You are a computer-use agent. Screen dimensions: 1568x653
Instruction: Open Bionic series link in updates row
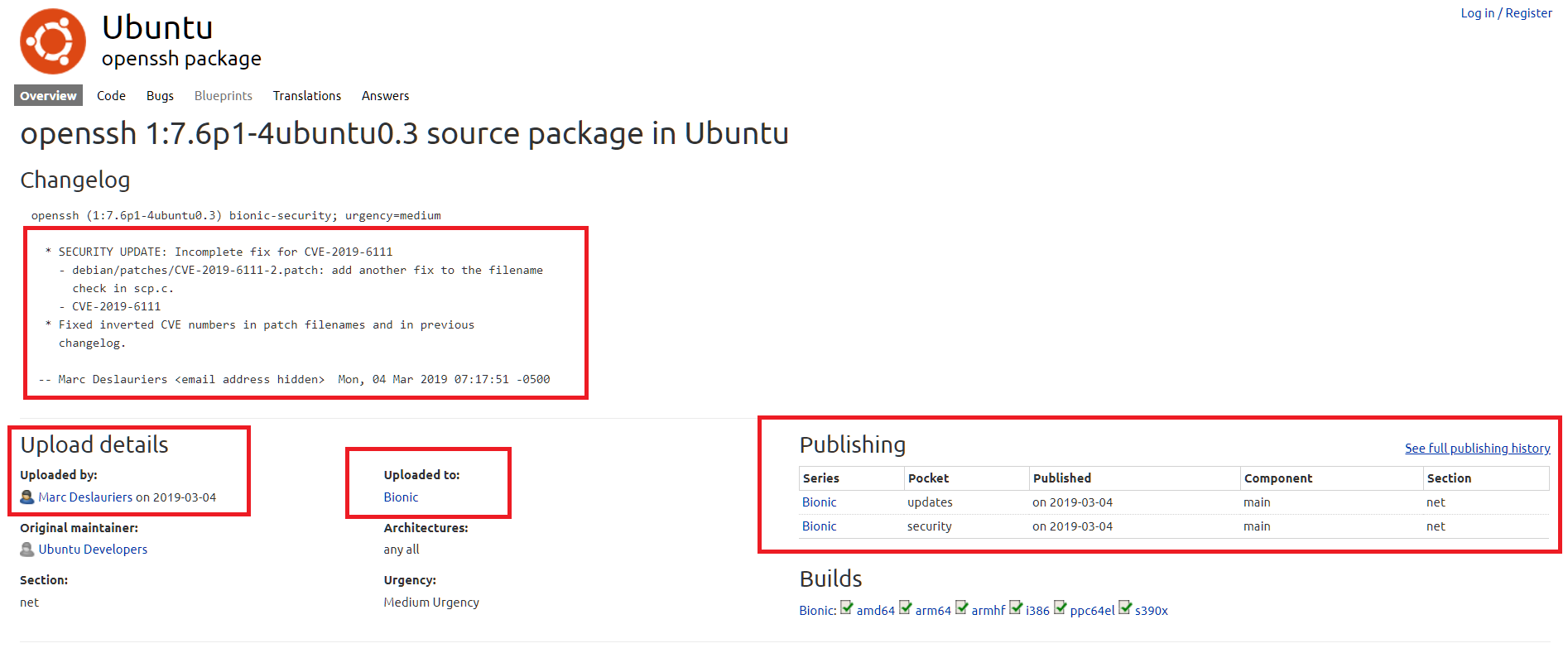pos(820,502)
